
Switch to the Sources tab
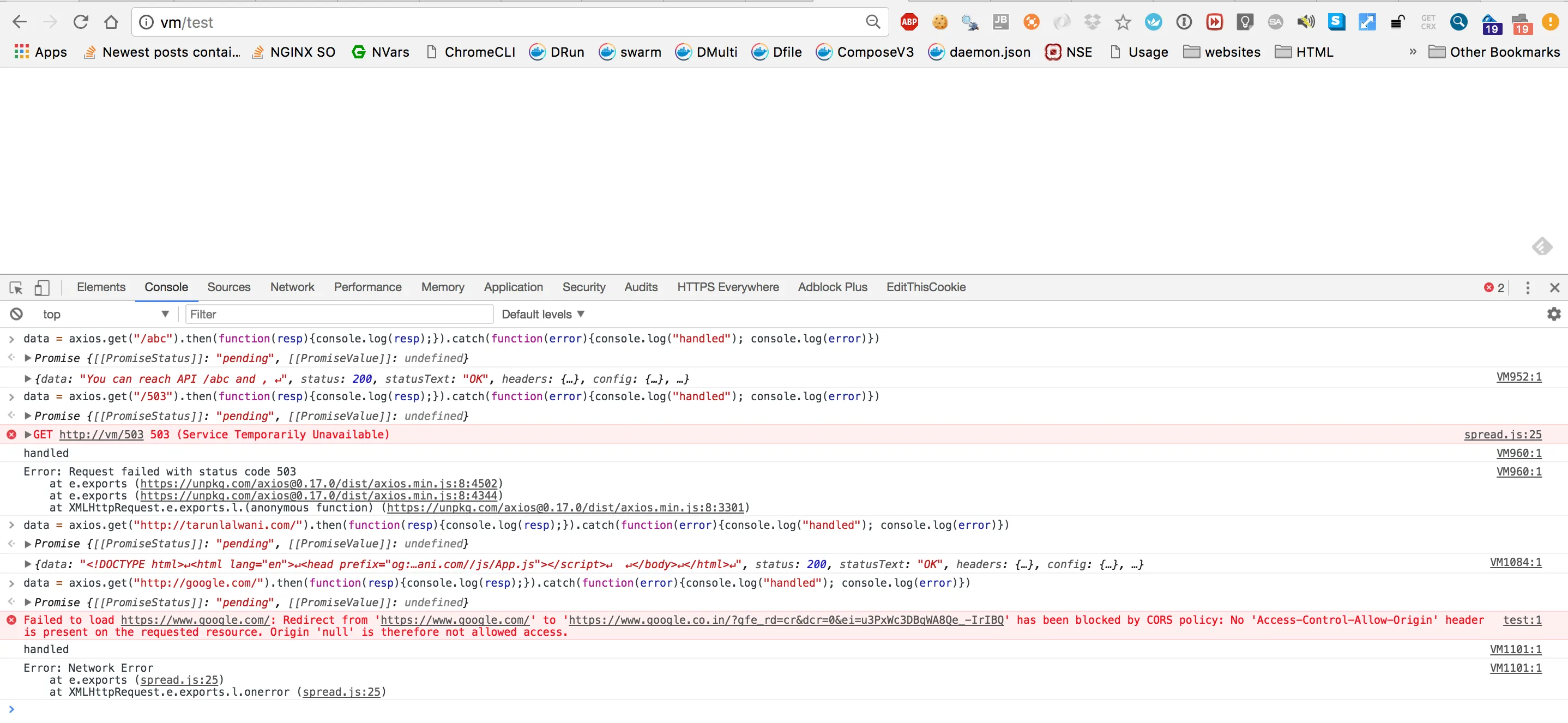[228, 287]
